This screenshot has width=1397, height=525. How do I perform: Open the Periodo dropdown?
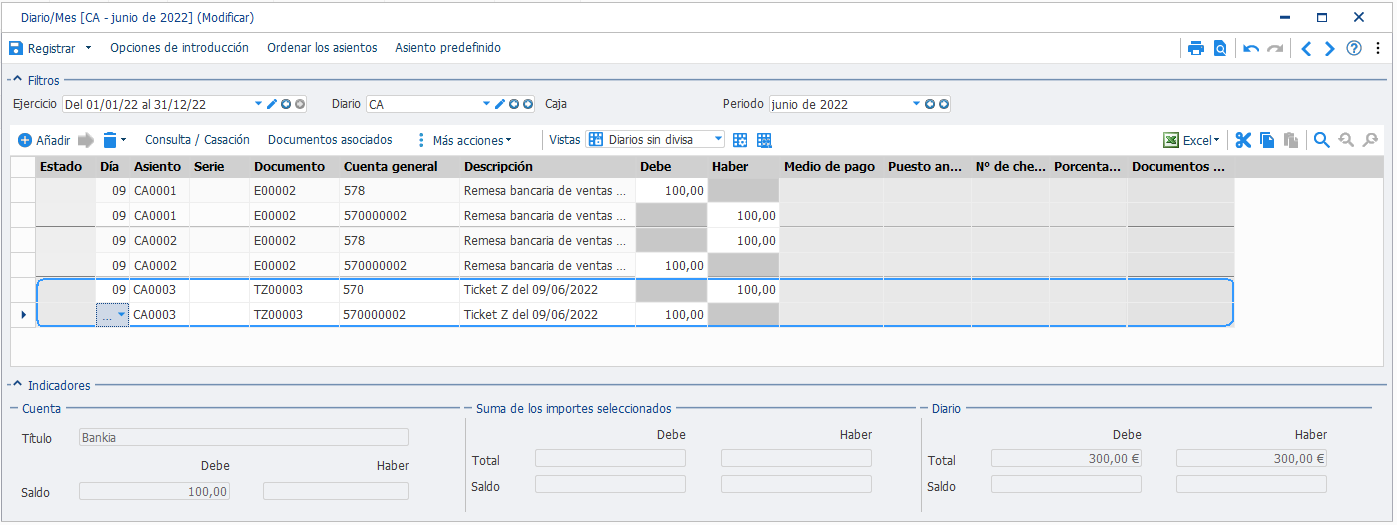[x=916, y=104]
